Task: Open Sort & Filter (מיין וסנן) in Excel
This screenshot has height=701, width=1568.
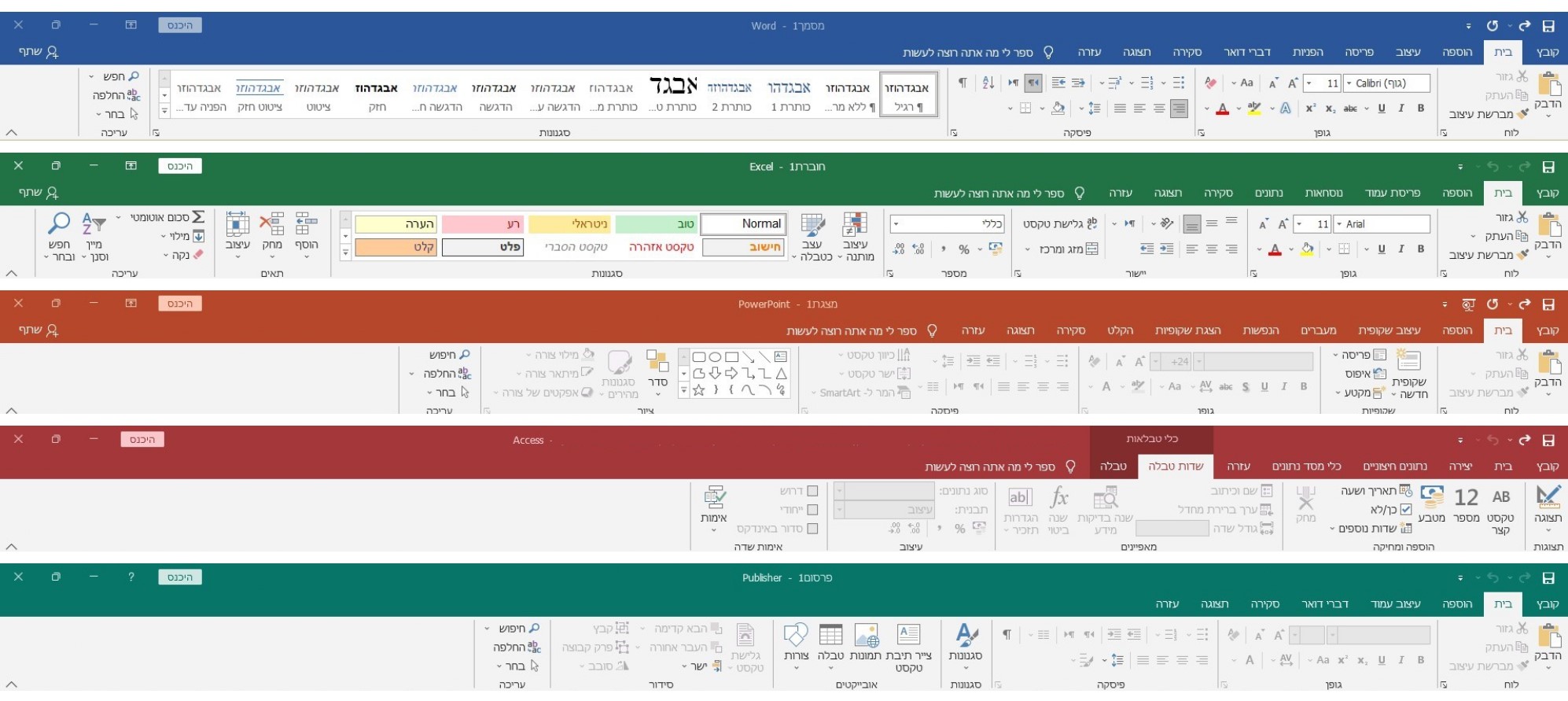Action: click(94, 237)
